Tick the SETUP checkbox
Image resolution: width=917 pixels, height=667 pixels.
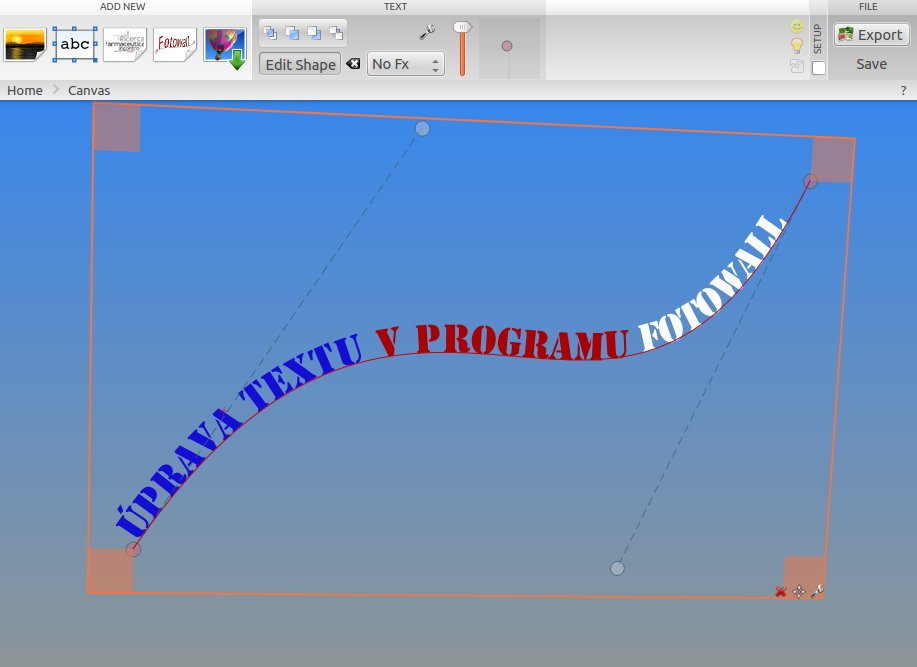coord(819,68)
